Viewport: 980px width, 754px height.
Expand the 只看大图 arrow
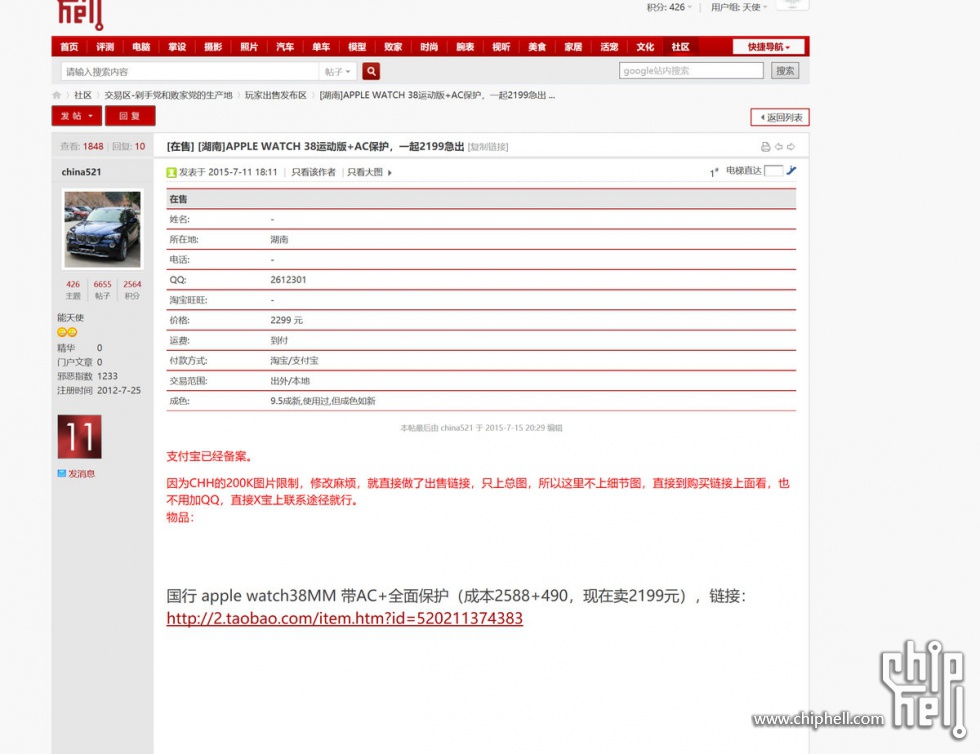pos(390,173)
